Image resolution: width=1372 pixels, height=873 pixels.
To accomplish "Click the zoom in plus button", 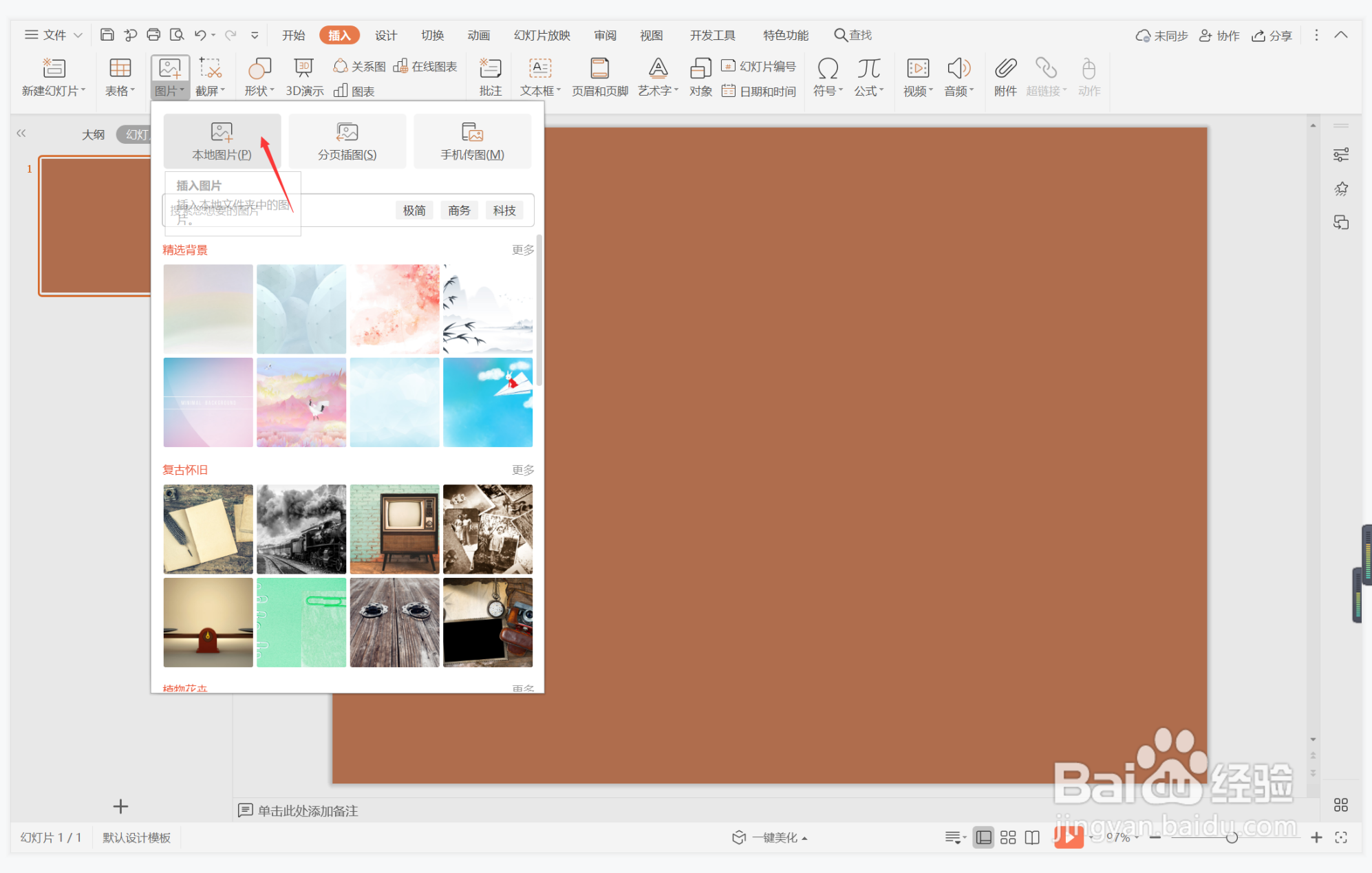I will coord(1316,837).
